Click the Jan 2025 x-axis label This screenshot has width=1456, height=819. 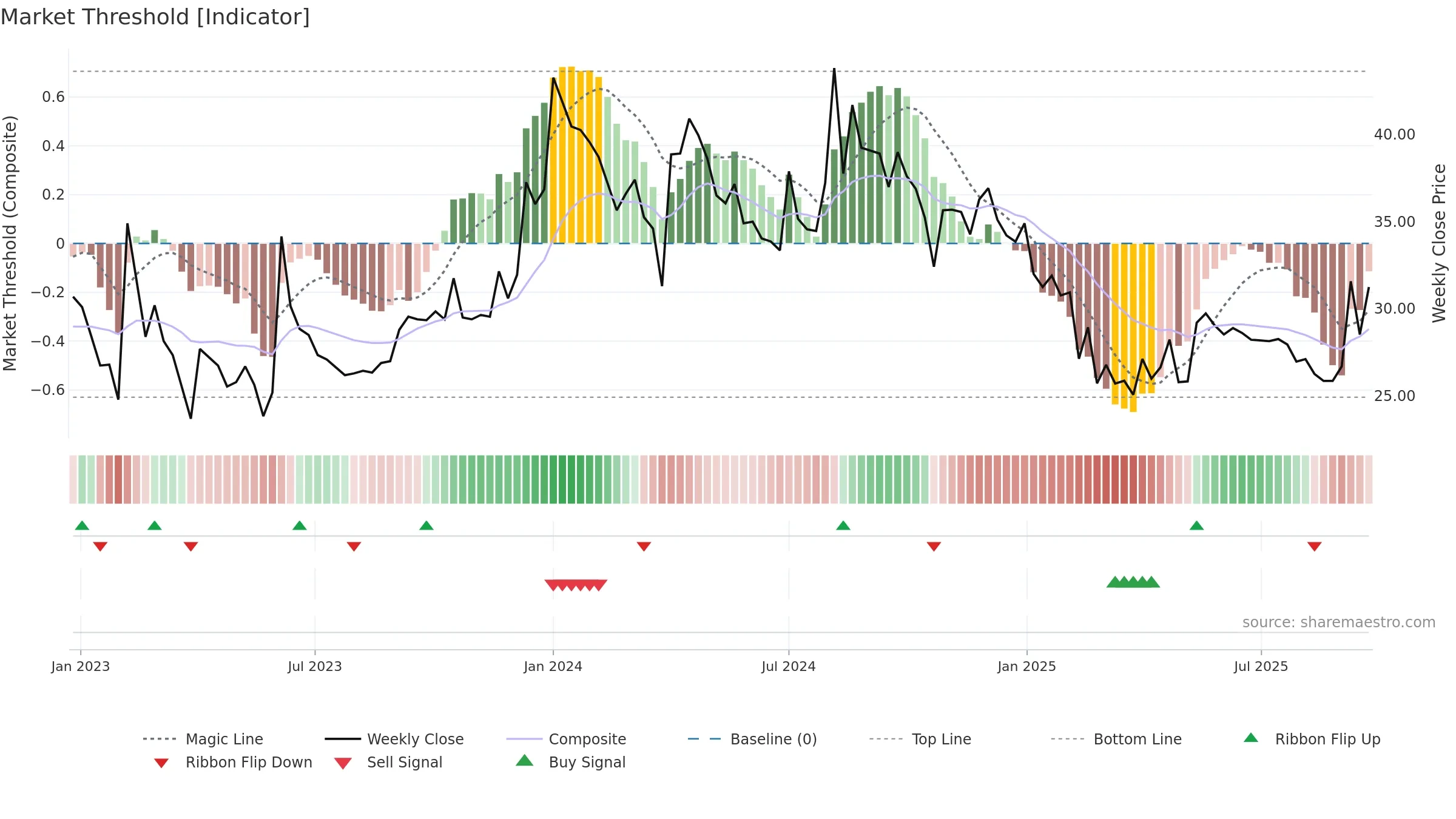click(x=1027, y=666)
